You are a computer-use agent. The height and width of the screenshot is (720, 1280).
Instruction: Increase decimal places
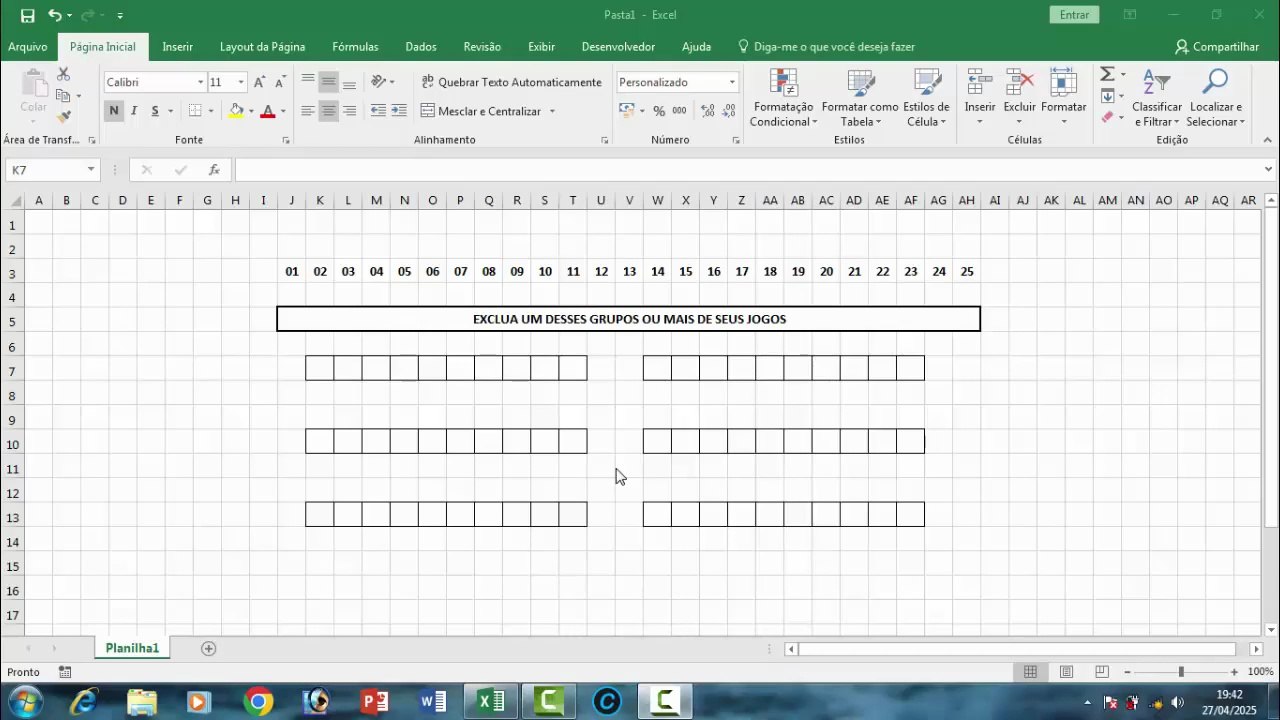[708, 111]
